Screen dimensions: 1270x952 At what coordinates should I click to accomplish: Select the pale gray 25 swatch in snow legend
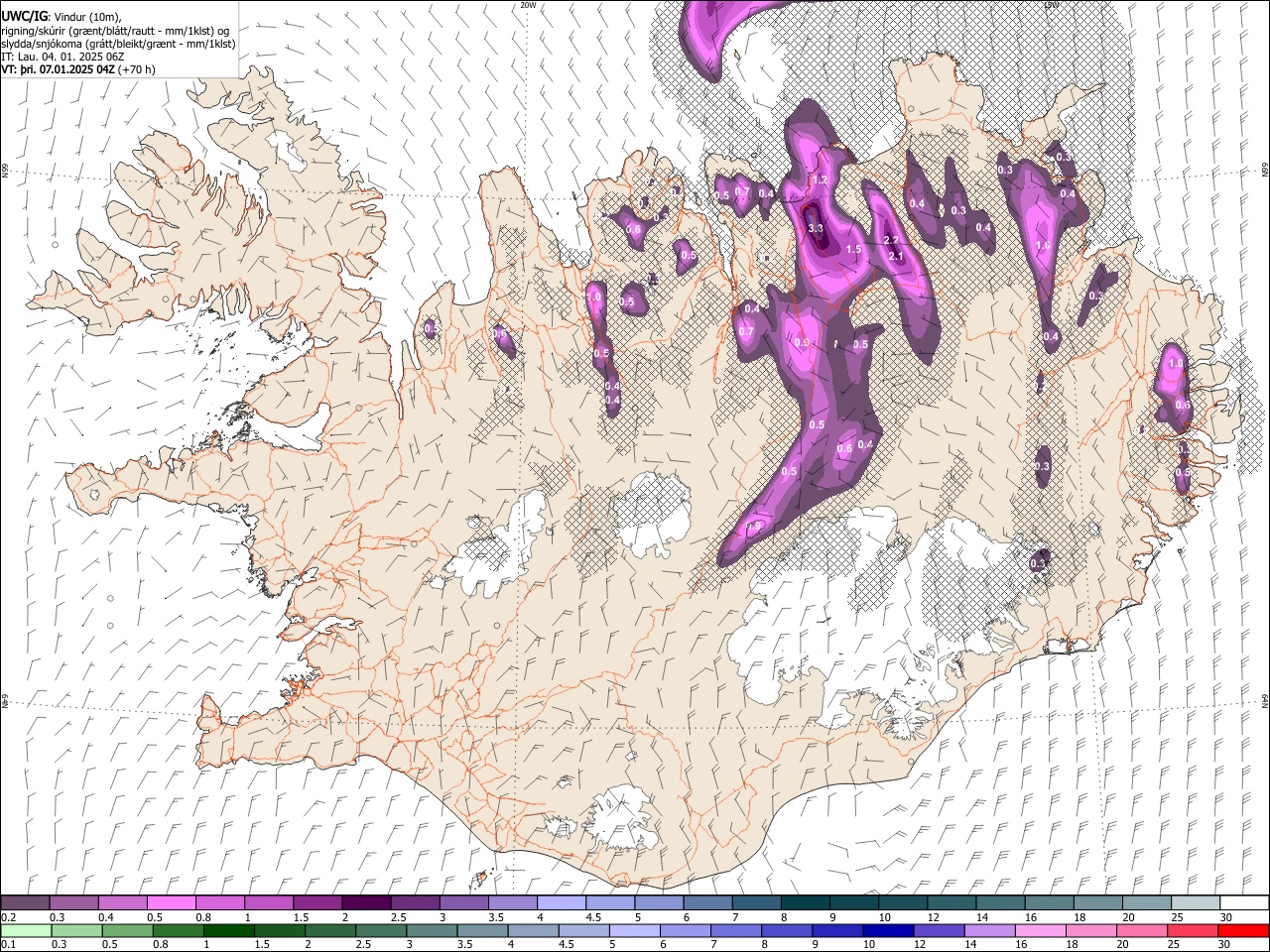pyautogui.click(x=1195, y=902)
